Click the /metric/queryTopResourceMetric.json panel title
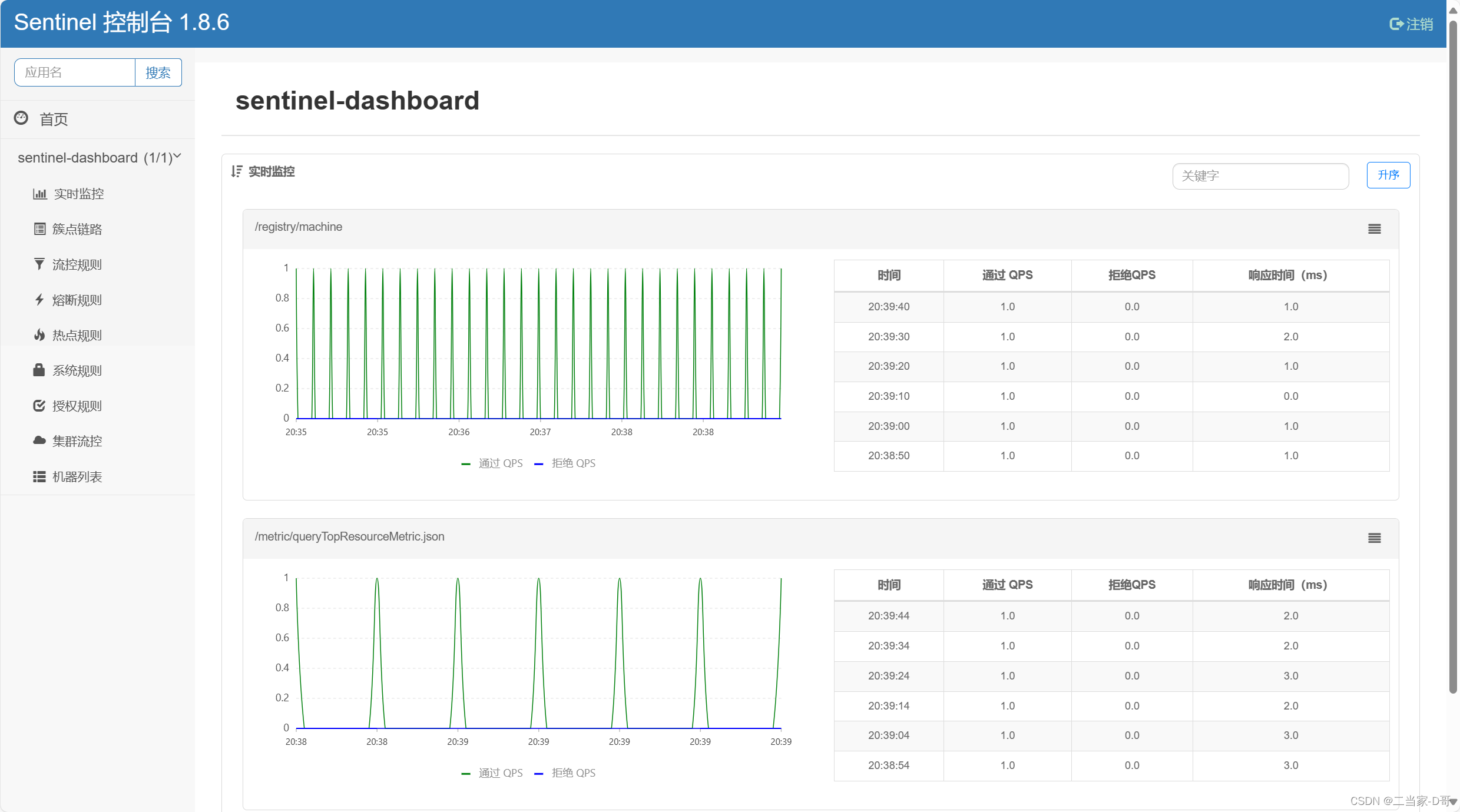 point(349,536)
